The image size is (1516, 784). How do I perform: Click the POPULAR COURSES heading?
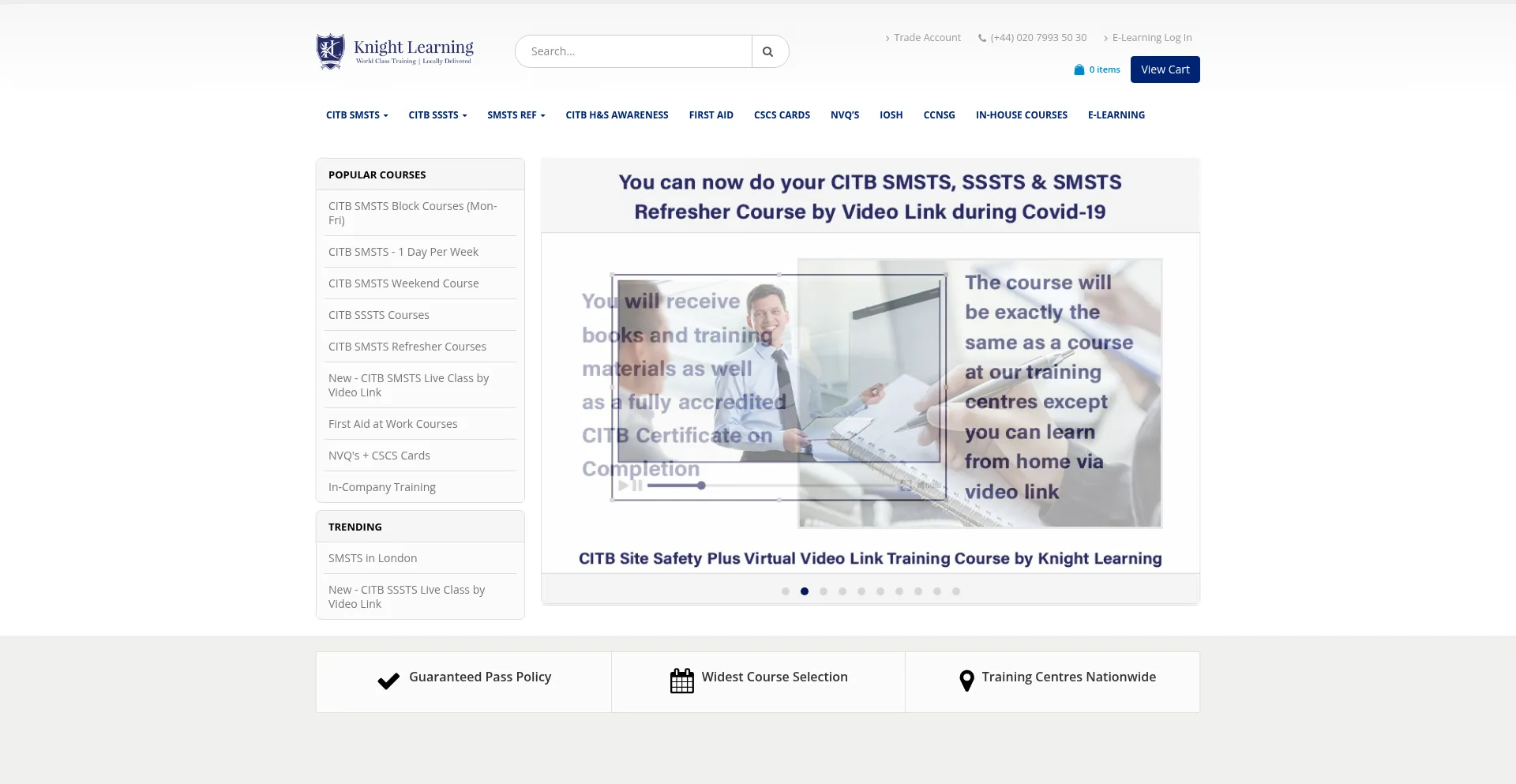pos(377,175)
